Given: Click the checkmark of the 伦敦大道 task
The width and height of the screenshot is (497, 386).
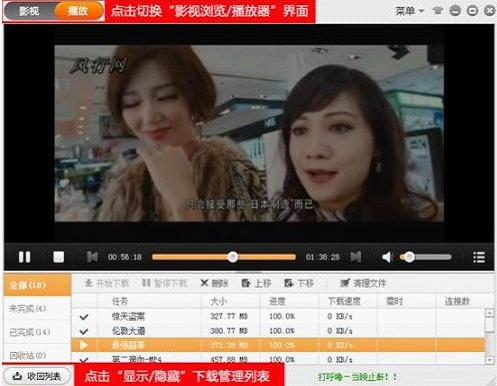Looking at the screenshot, I should [84, 331].
